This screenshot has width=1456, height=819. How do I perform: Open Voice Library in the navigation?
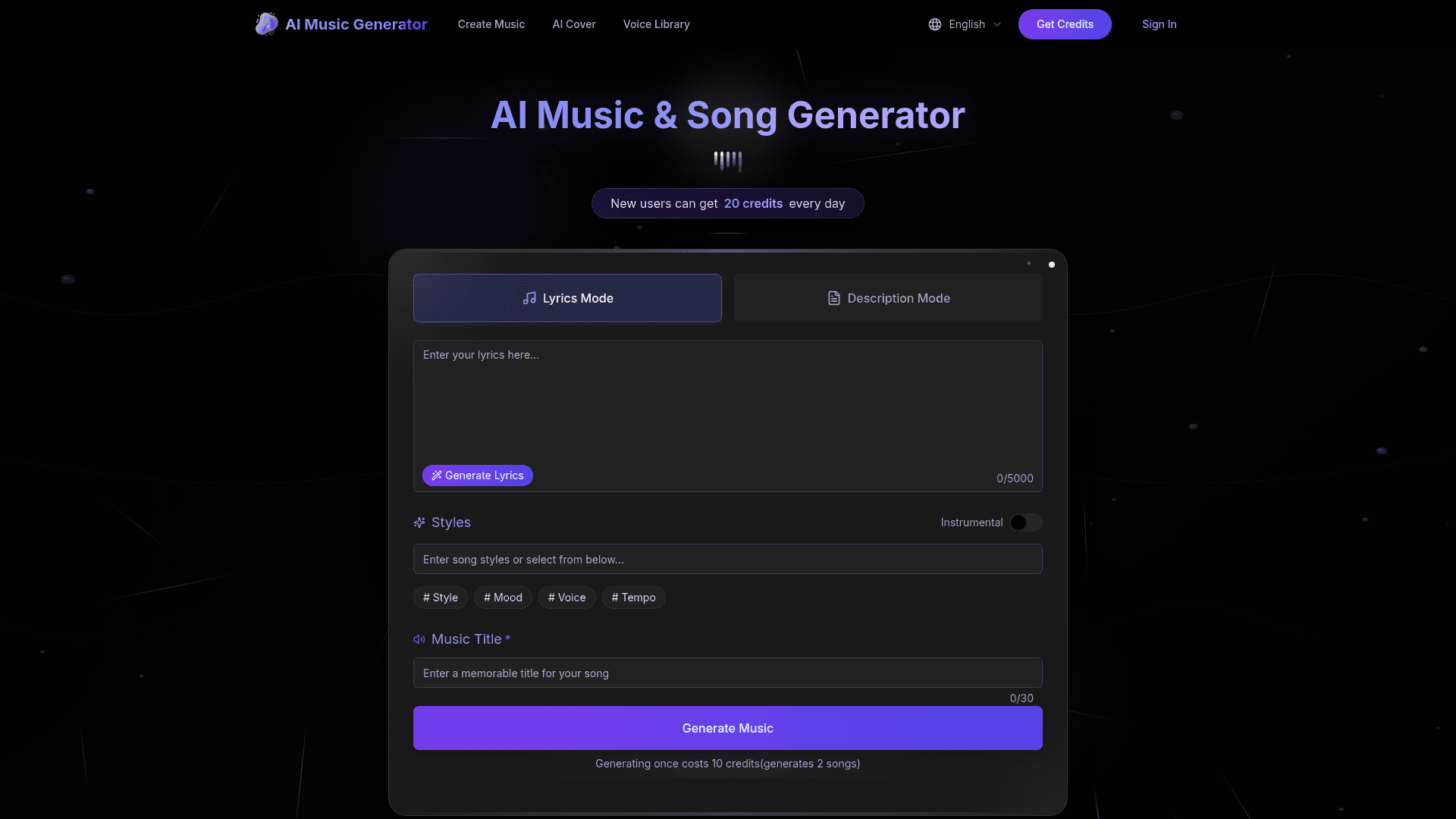[x=657, y=24]
